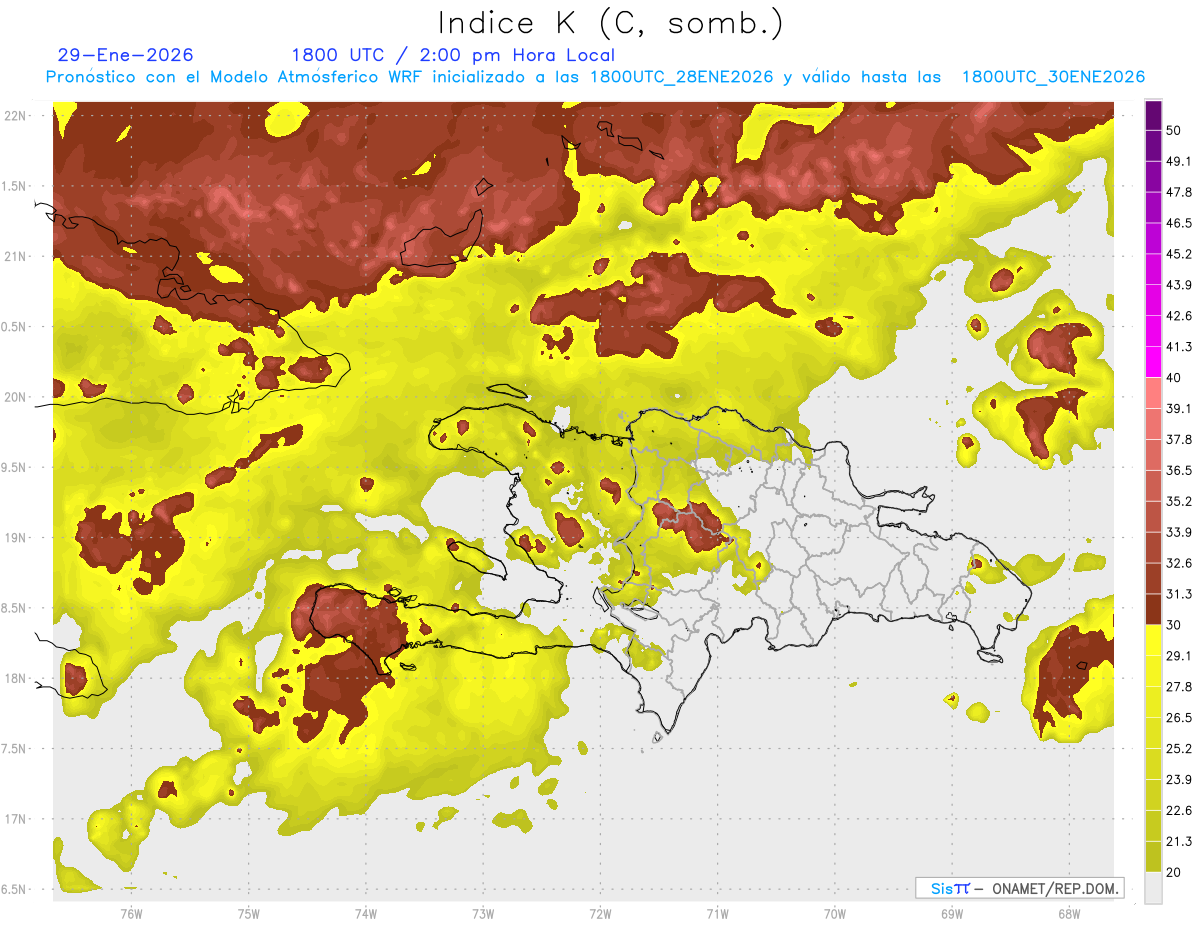The height and width of the screenshot is (927, 1200).
Task: Click the legend value '39.1'
Action: 1179,409
